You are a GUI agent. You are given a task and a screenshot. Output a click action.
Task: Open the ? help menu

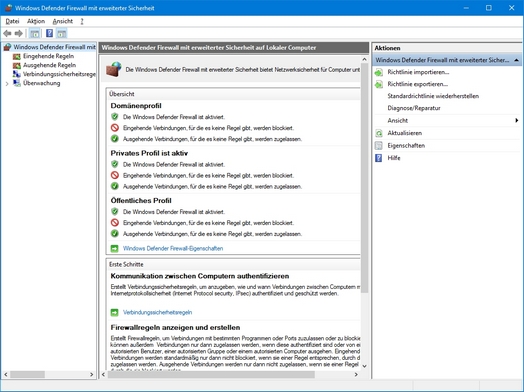tap(82, 21)
